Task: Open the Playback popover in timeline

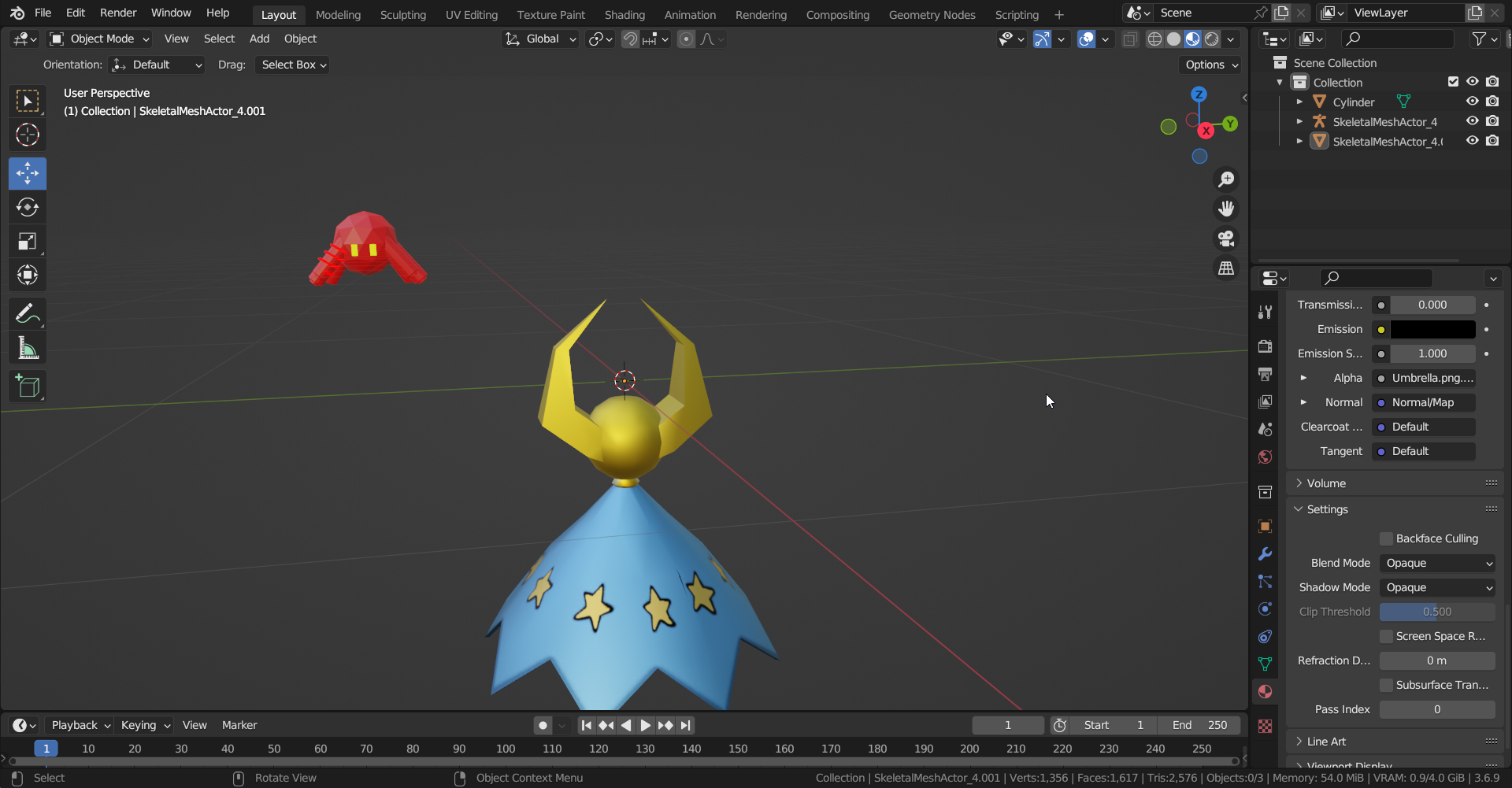Action: tap(80, 725)
